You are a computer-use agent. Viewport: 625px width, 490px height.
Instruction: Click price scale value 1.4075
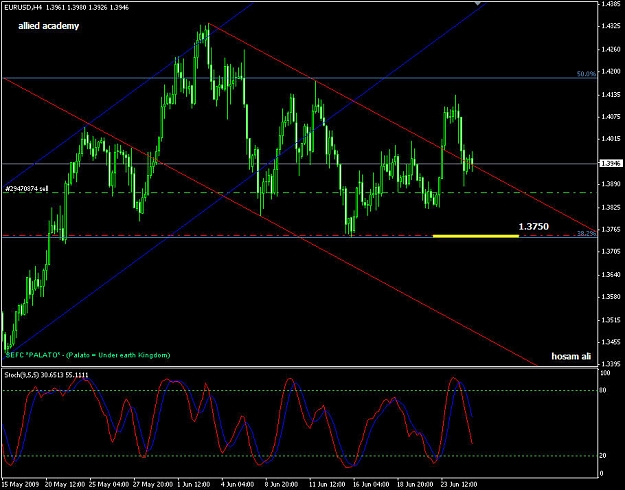point(612,117)
